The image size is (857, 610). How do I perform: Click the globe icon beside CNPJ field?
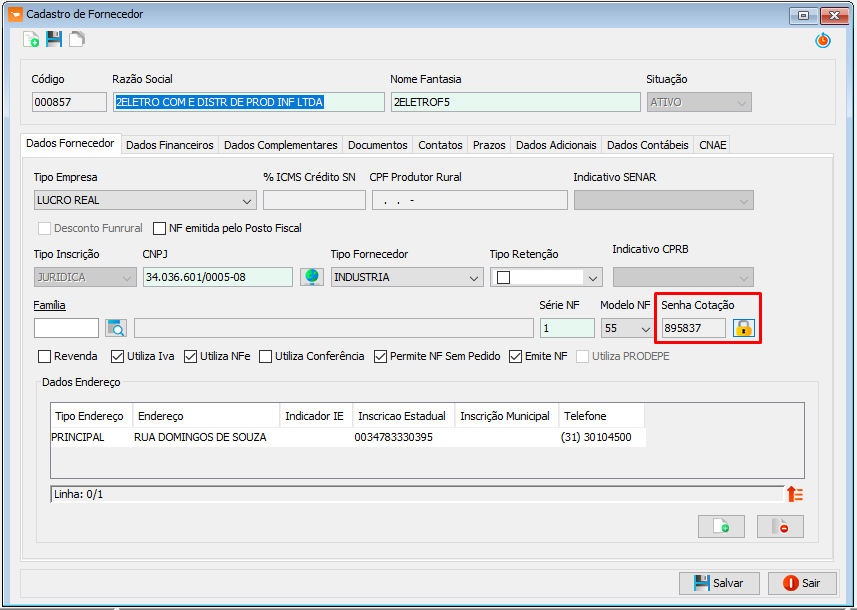pos(312,277)
